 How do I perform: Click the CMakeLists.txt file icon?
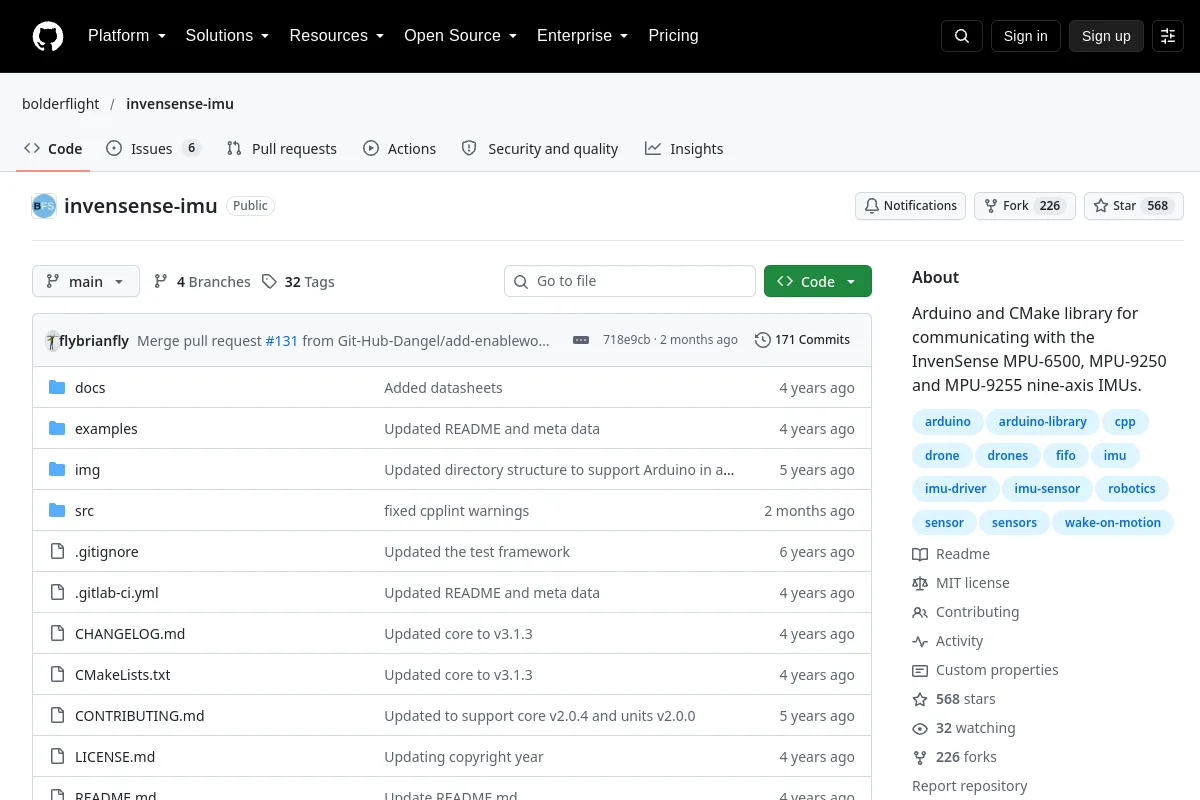pos(57,675)
